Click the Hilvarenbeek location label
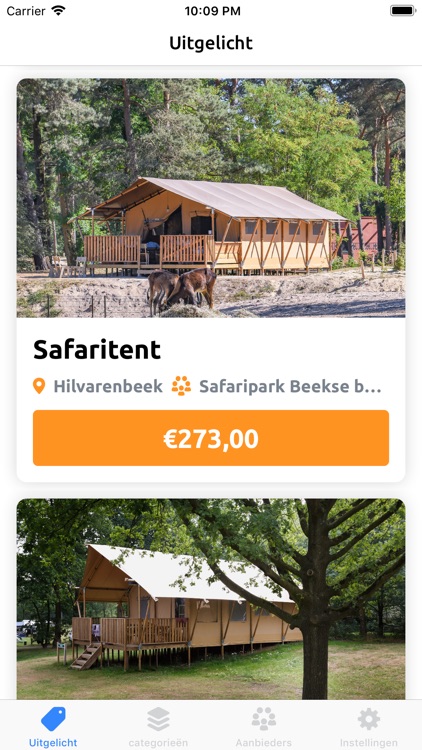Screen dimensions: 422x750 click(108, 386)
